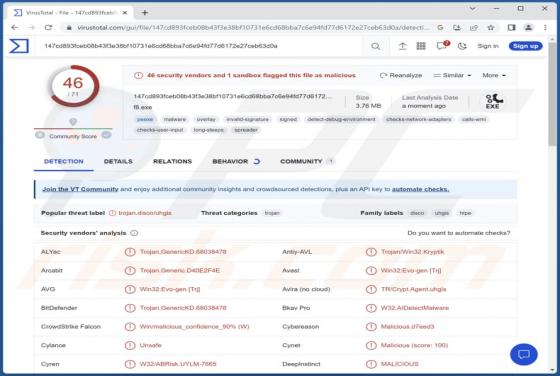The width and height of the screenshot is (560, 376).
Task: Toggle the dark mode moon icon
Action: pos(462,46)
